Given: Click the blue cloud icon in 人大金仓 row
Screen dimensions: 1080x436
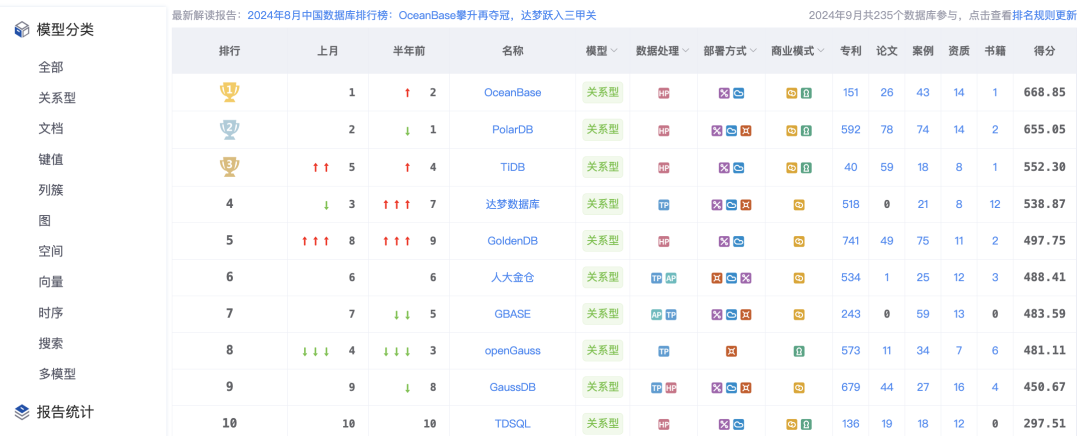Looking at the screenshot, I should tap(731, 278).
